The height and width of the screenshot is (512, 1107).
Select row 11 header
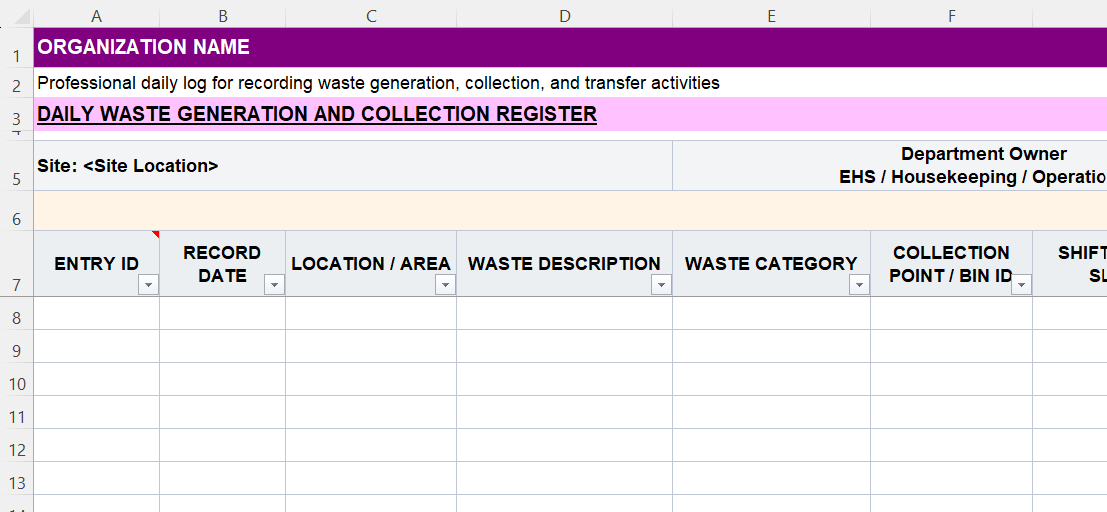(16, 417)
